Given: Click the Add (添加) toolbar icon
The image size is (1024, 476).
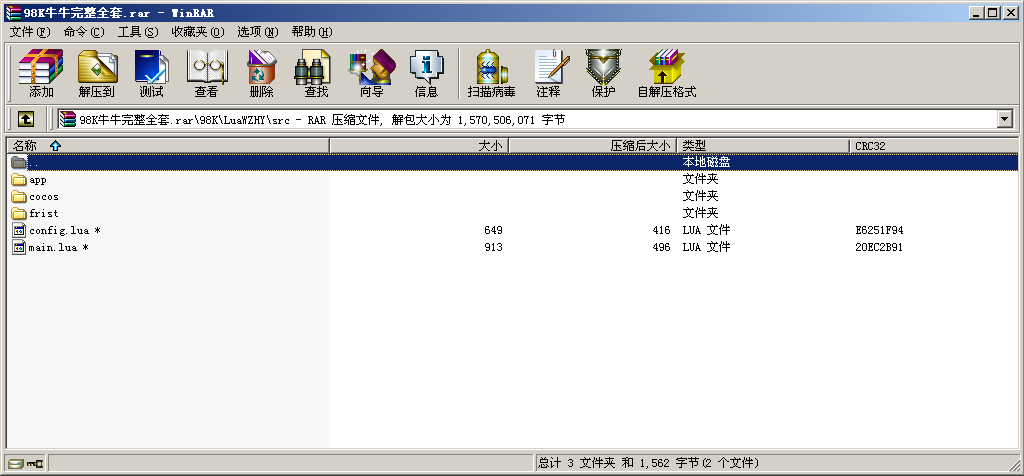Looking at the screenshot, I should click(41, 73).
